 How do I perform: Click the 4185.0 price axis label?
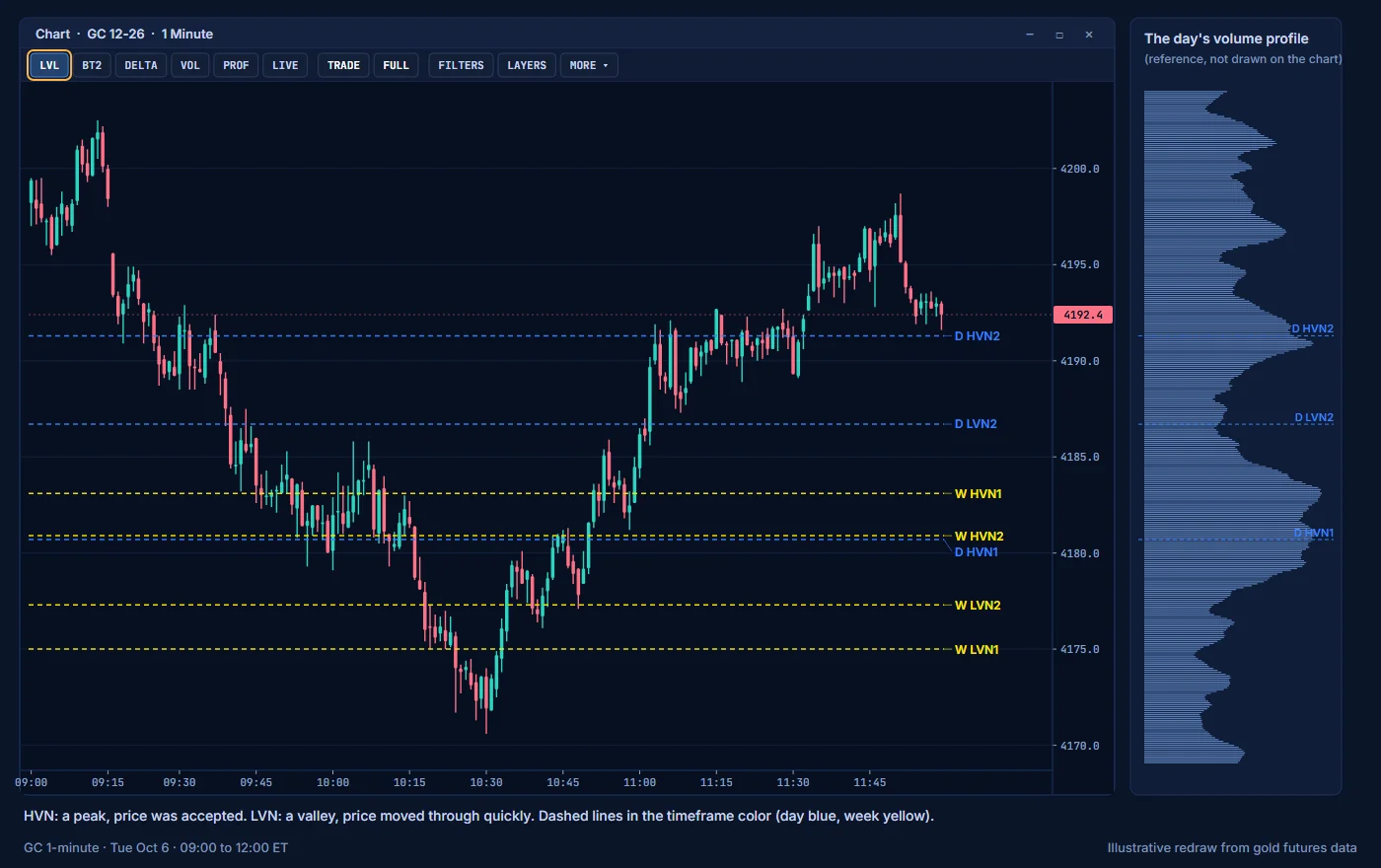[1080, 457]
